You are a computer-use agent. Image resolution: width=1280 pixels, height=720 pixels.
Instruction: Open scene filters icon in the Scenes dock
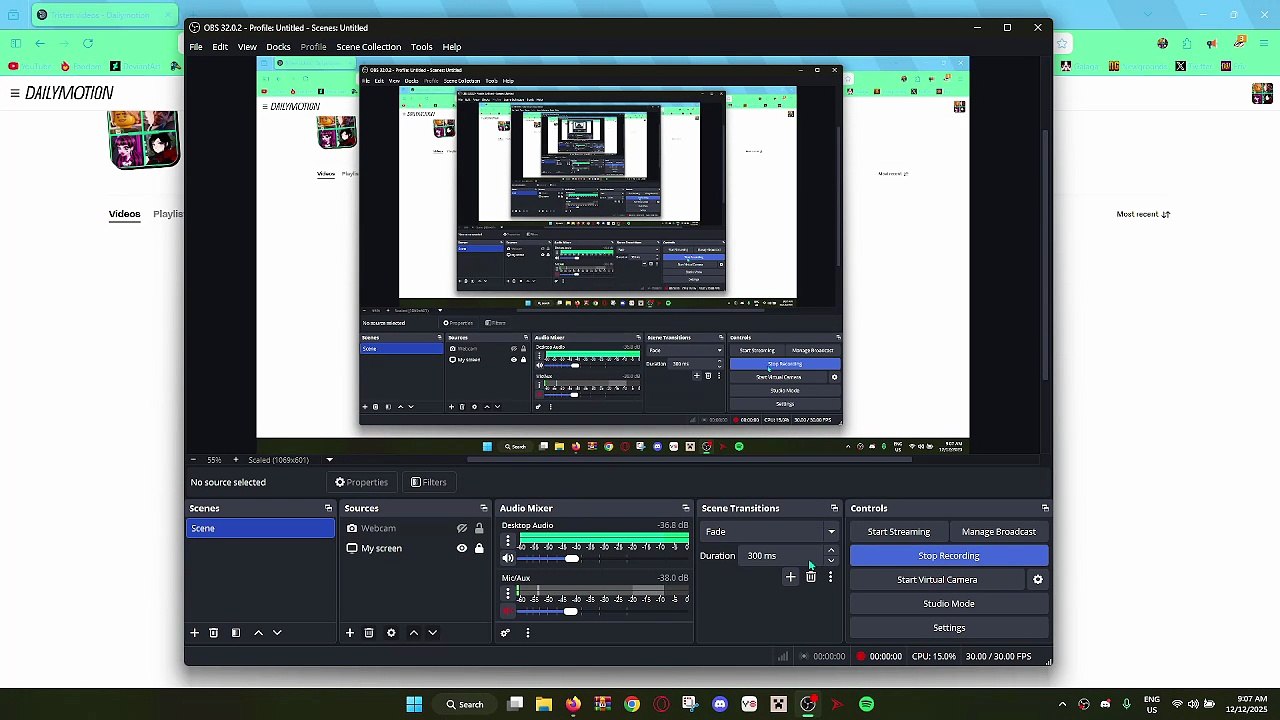point(236,633)
